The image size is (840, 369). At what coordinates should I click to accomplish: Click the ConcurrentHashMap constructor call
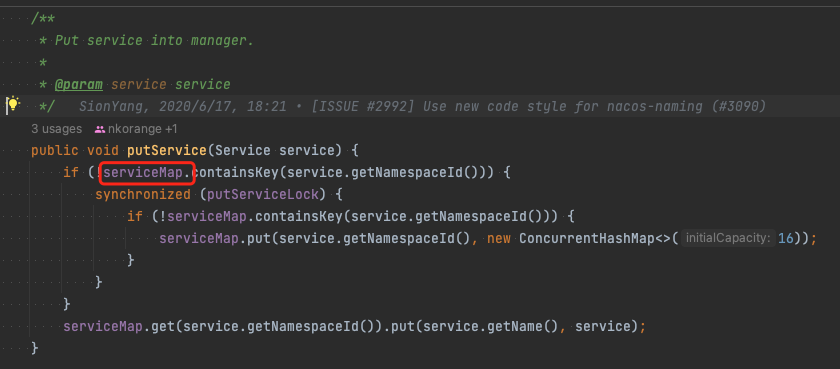(587, 238)
